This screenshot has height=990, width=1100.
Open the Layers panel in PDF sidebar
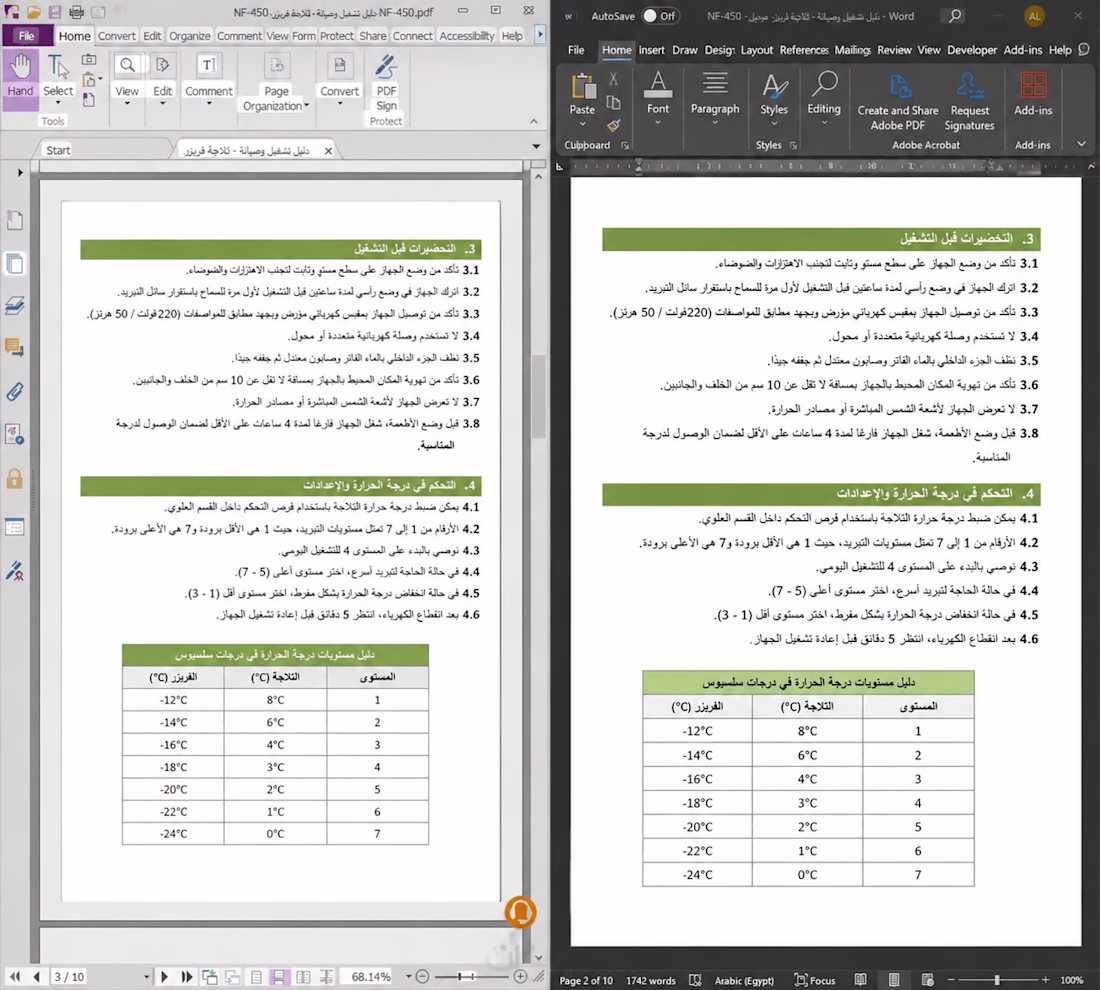tap(15, 306)
